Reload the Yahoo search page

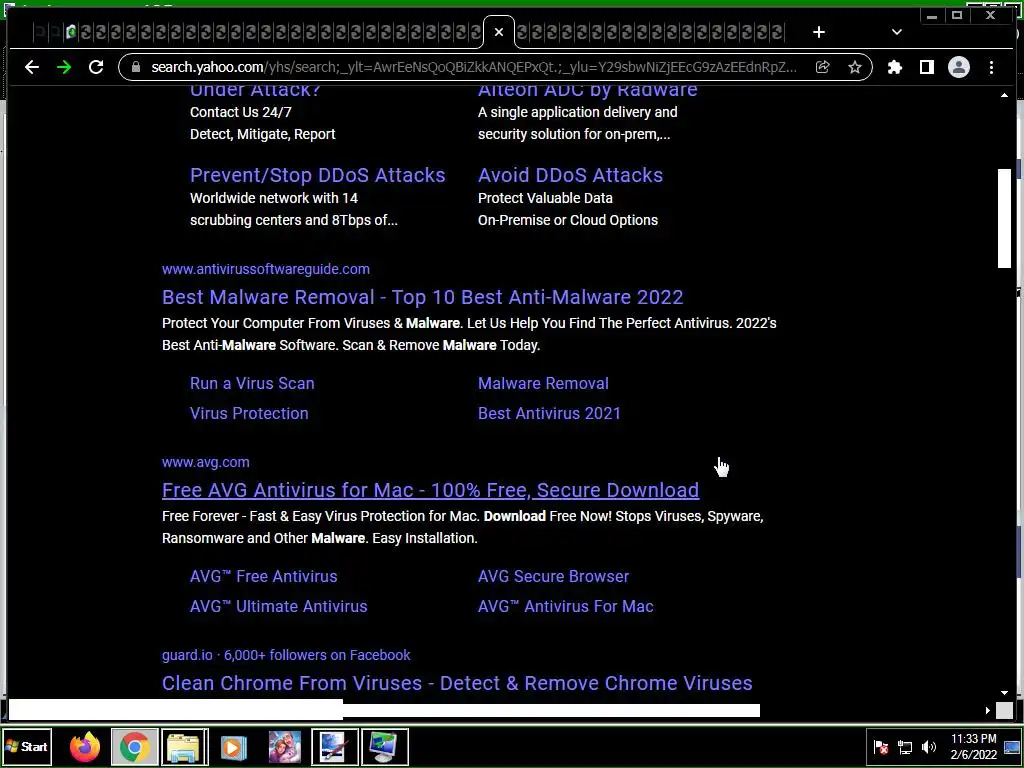(x=96, y=67)
